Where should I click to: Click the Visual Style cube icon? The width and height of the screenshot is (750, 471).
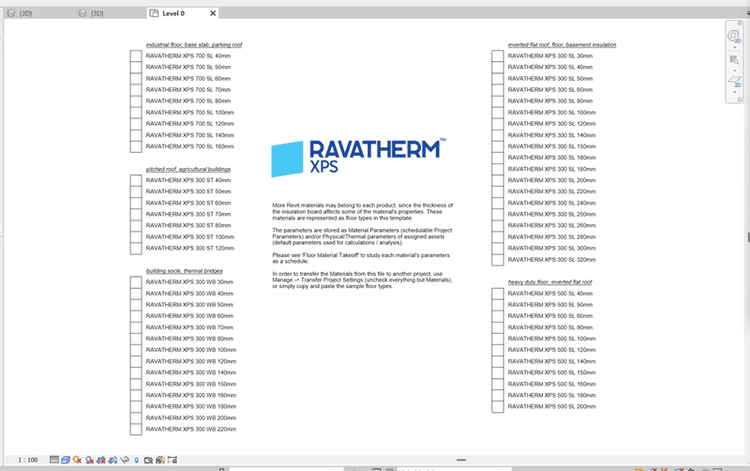(65, 459)
